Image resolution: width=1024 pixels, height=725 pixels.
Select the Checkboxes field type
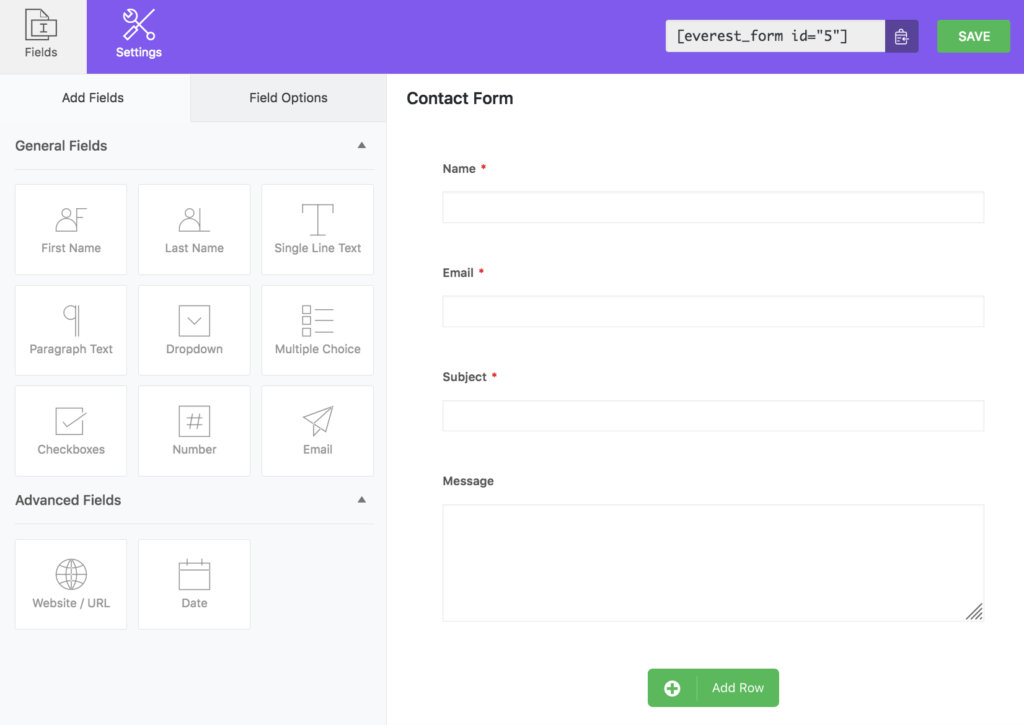point(70,430)
